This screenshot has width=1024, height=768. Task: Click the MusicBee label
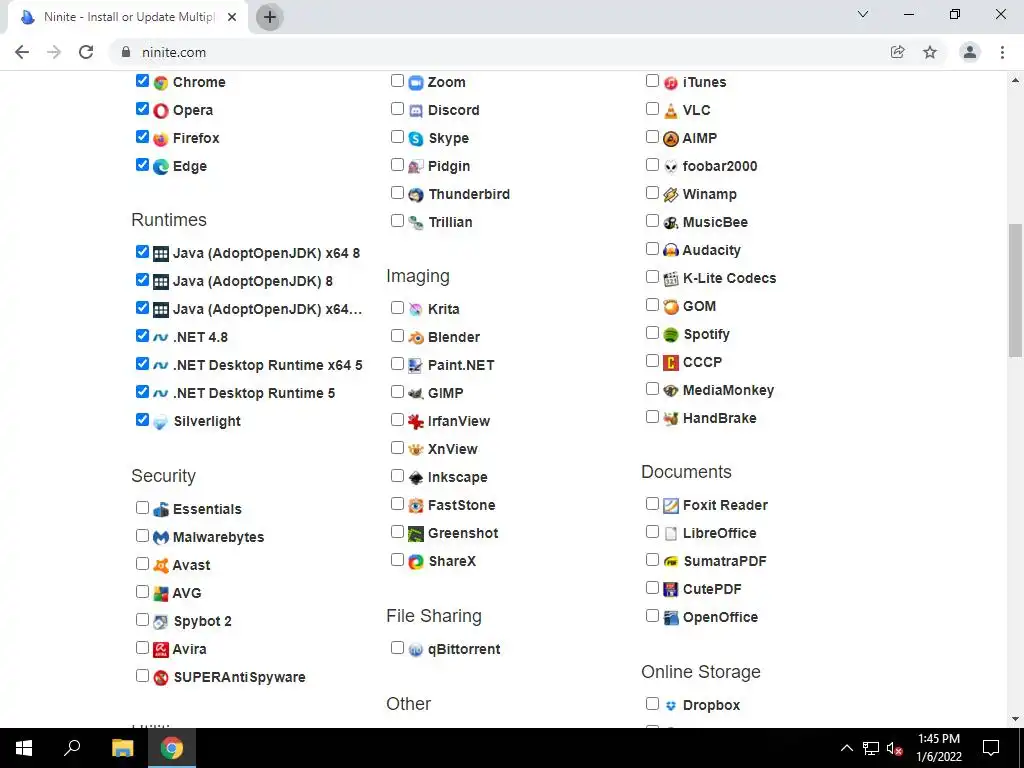715,222
